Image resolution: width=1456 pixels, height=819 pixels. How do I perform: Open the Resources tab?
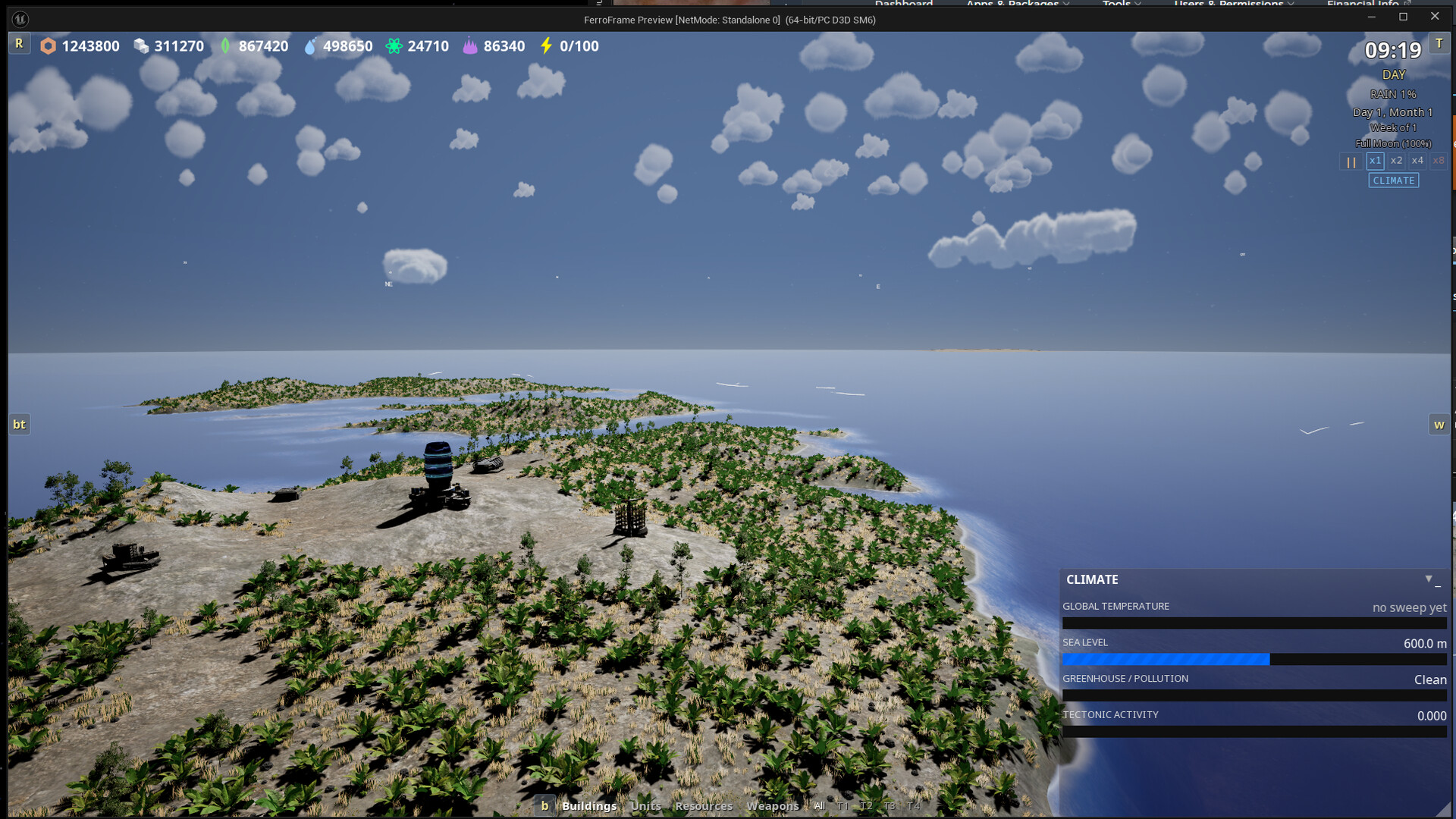pyautogui.click(x=704, y=806)
